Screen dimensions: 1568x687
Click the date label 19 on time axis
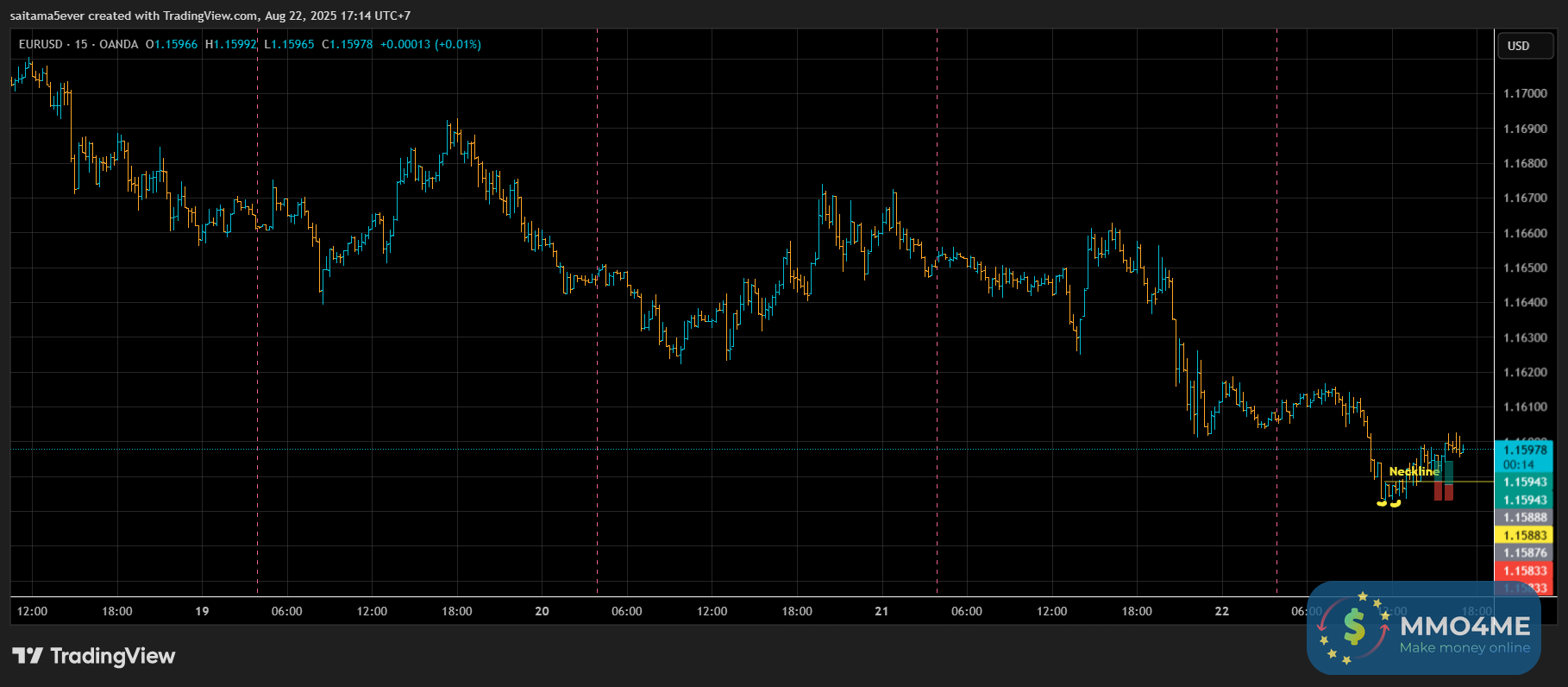(202, 611)
